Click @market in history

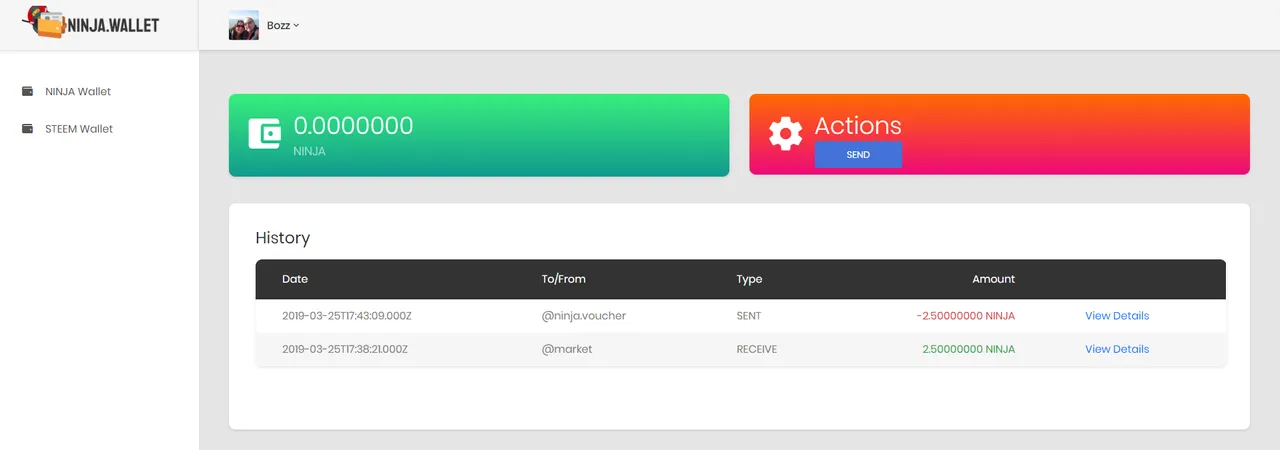(567, 349)
